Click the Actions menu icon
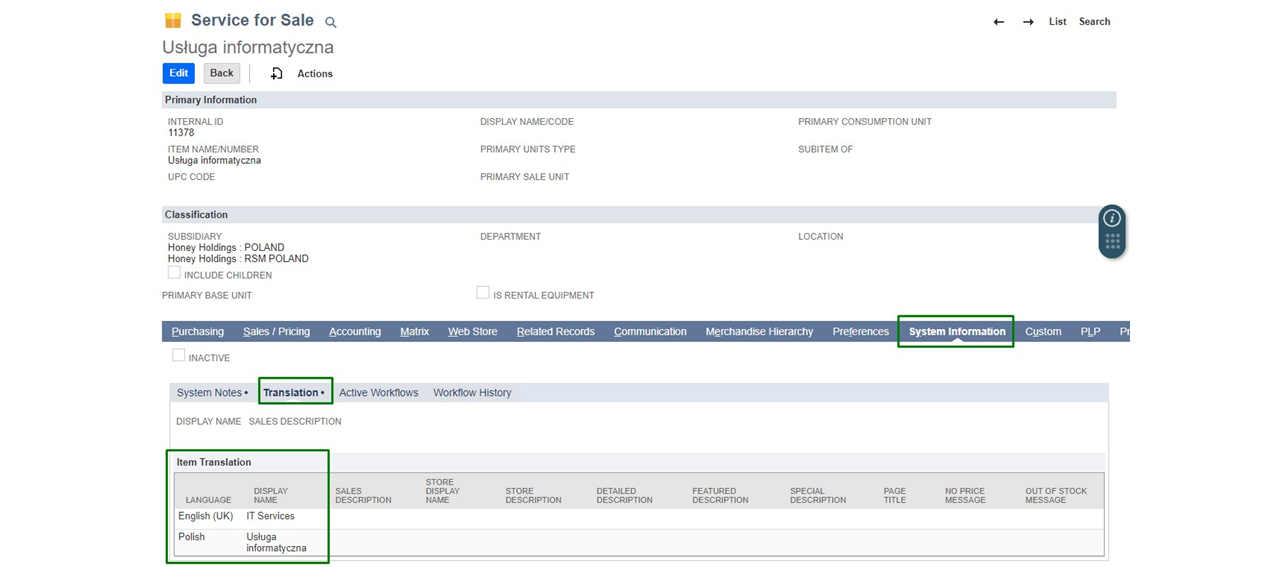This screenshot has height=567, width=1280. pos(277,74)
